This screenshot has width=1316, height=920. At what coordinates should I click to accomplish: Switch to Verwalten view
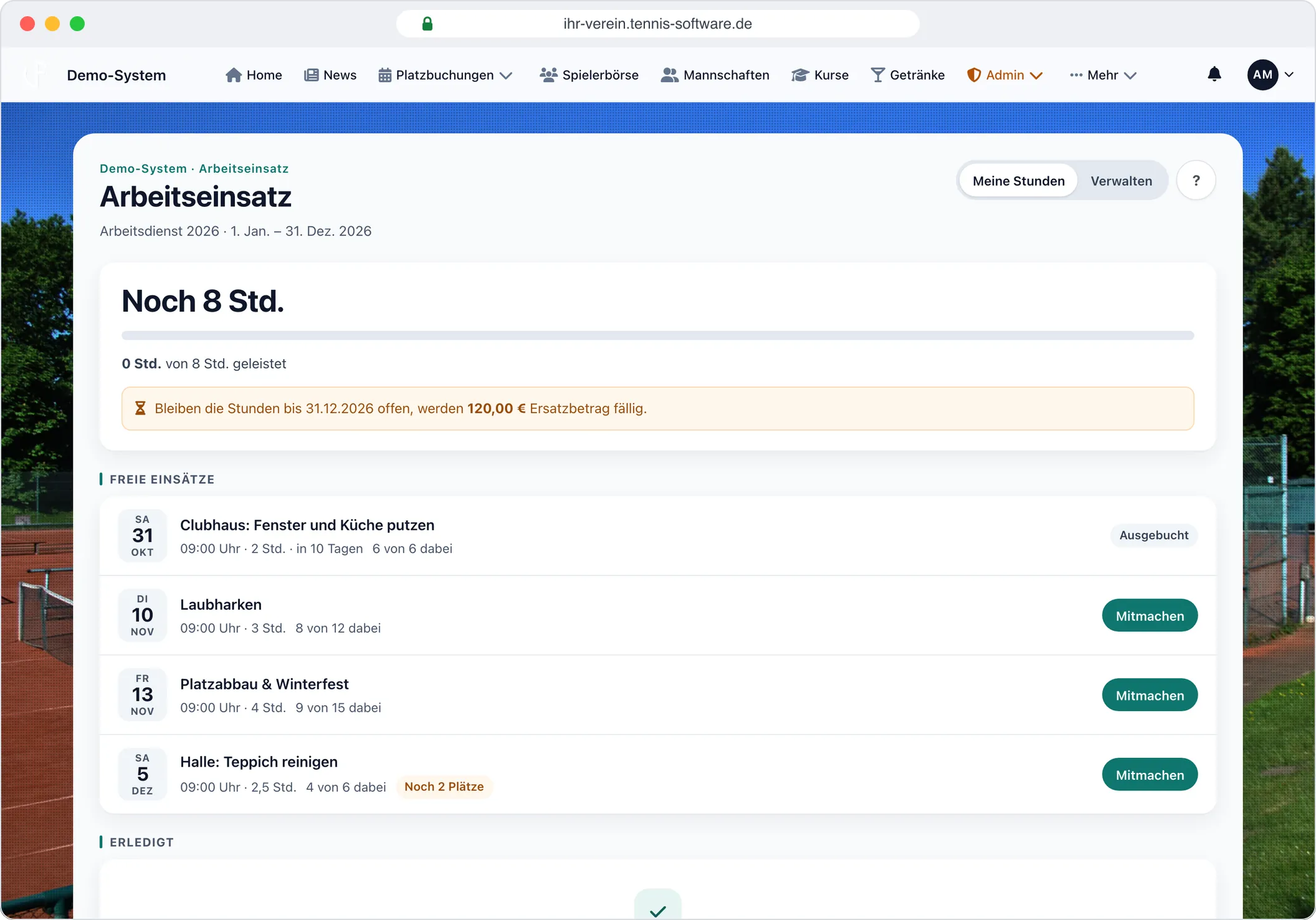click(1121, 181)
